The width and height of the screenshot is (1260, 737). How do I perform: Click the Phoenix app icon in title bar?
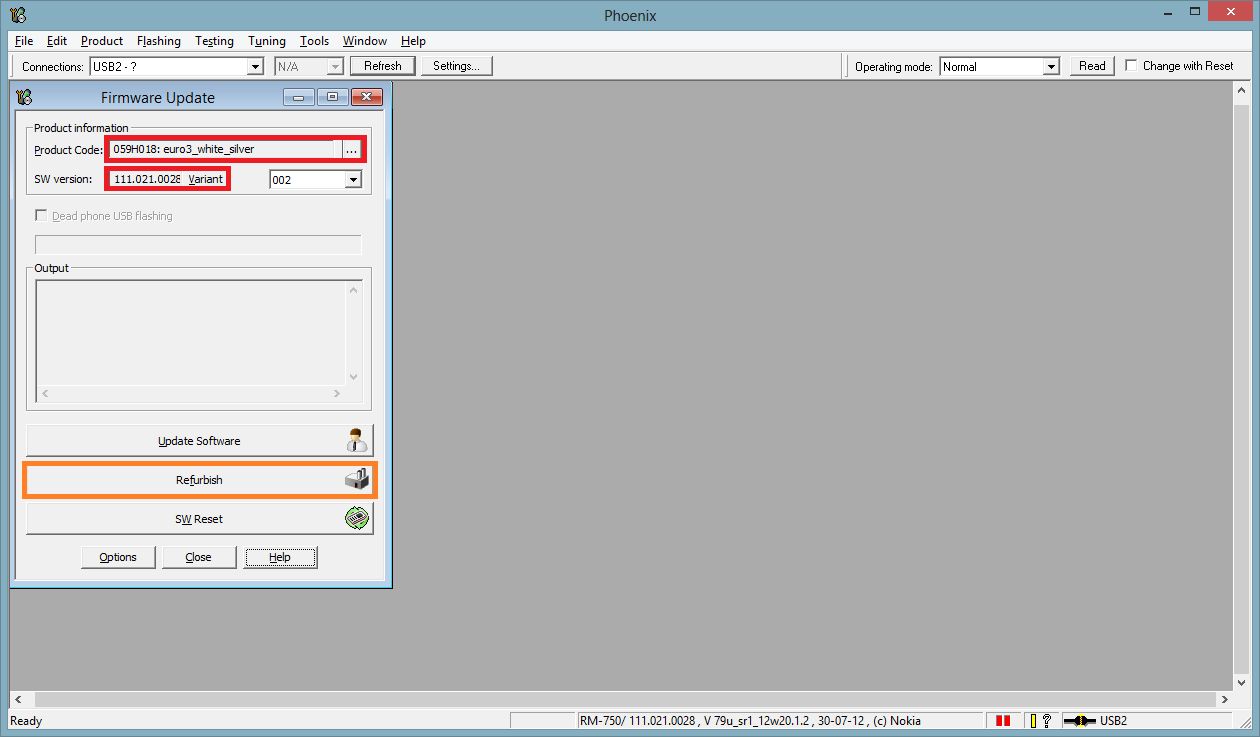(19, 15)
